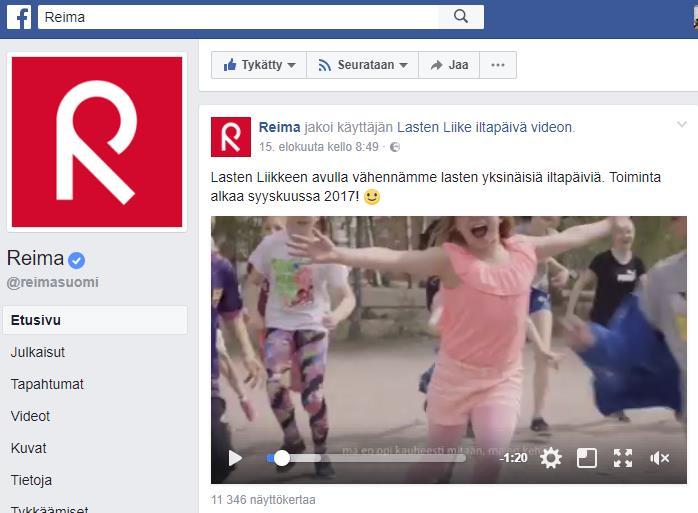Focus the search field containing Reima
The height and width of the screenshot is (513, 698).
238,17
